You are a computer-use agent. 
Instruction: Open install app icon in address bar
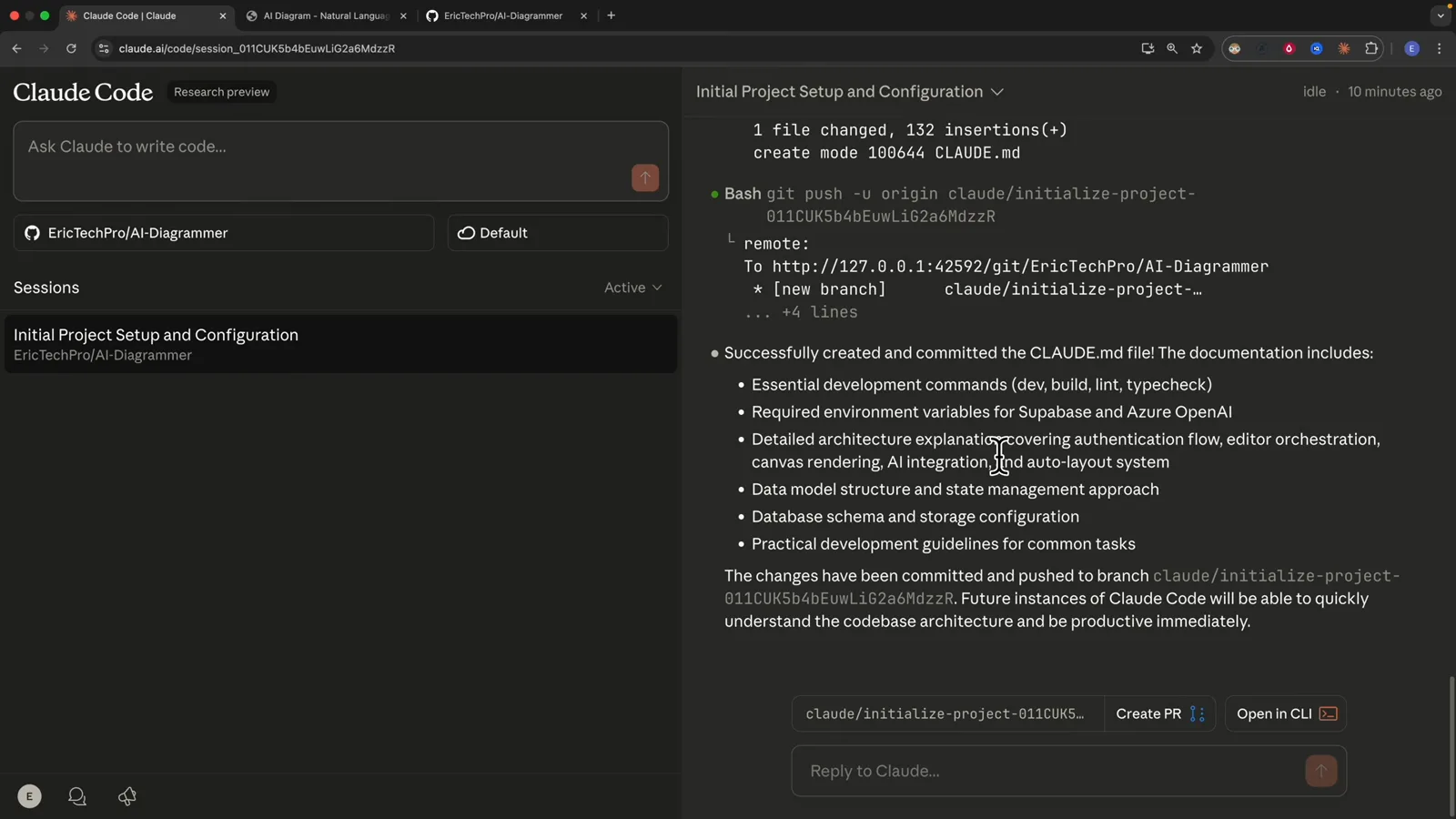pyautogui.click(x=1148, y=48)
